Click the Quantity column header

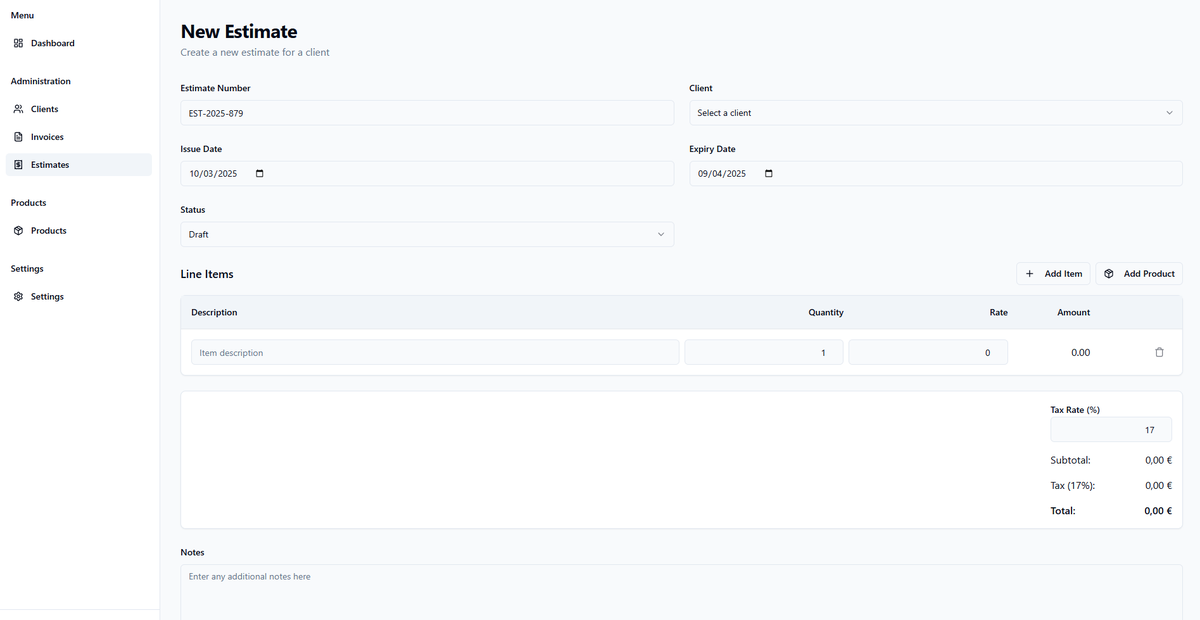[x=826, y=313]
